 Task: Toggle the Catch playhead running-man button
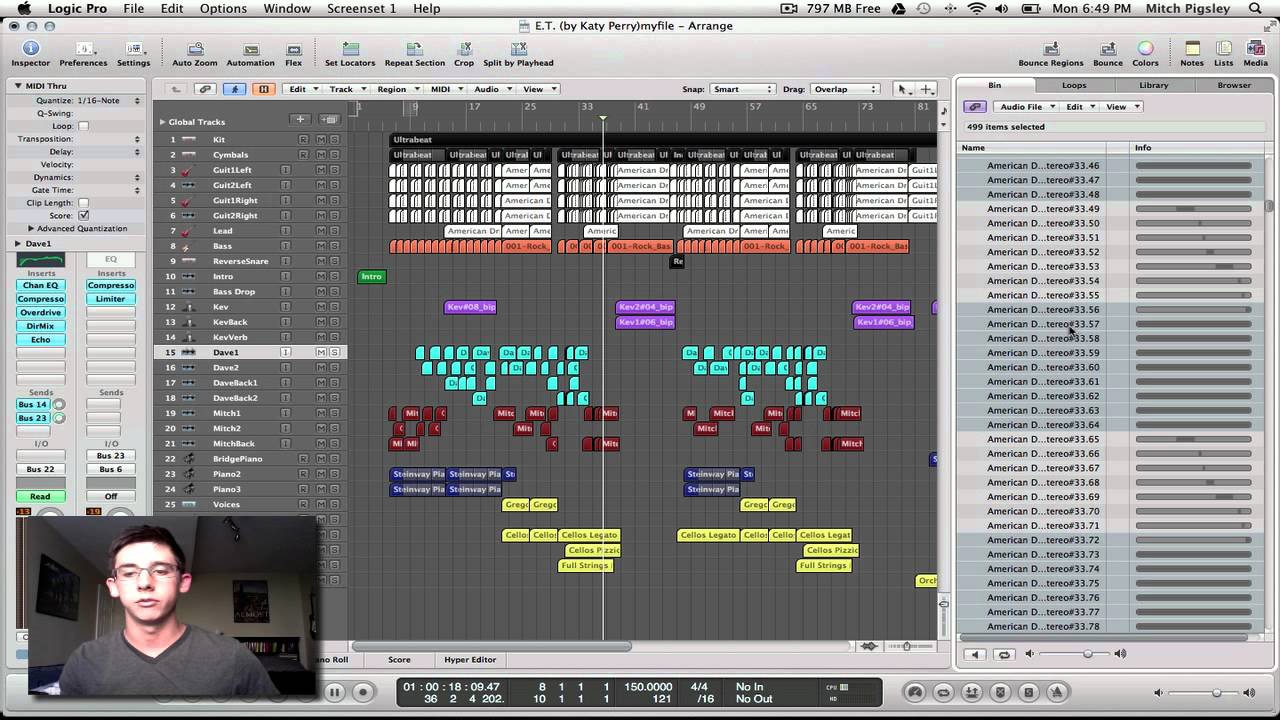coord(234,89)
